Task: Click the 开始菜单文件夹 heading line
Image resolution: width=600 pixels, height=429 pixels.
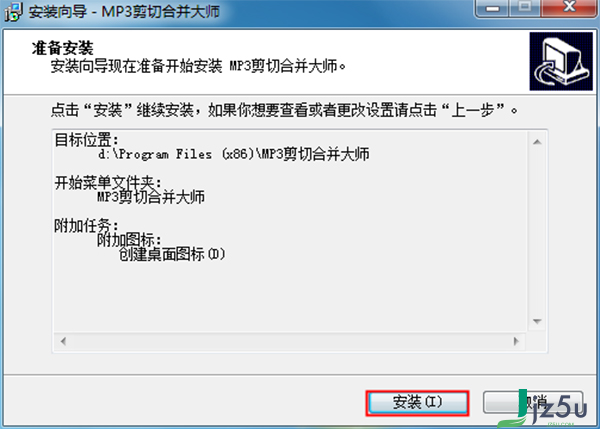Action: click(108, 183)
